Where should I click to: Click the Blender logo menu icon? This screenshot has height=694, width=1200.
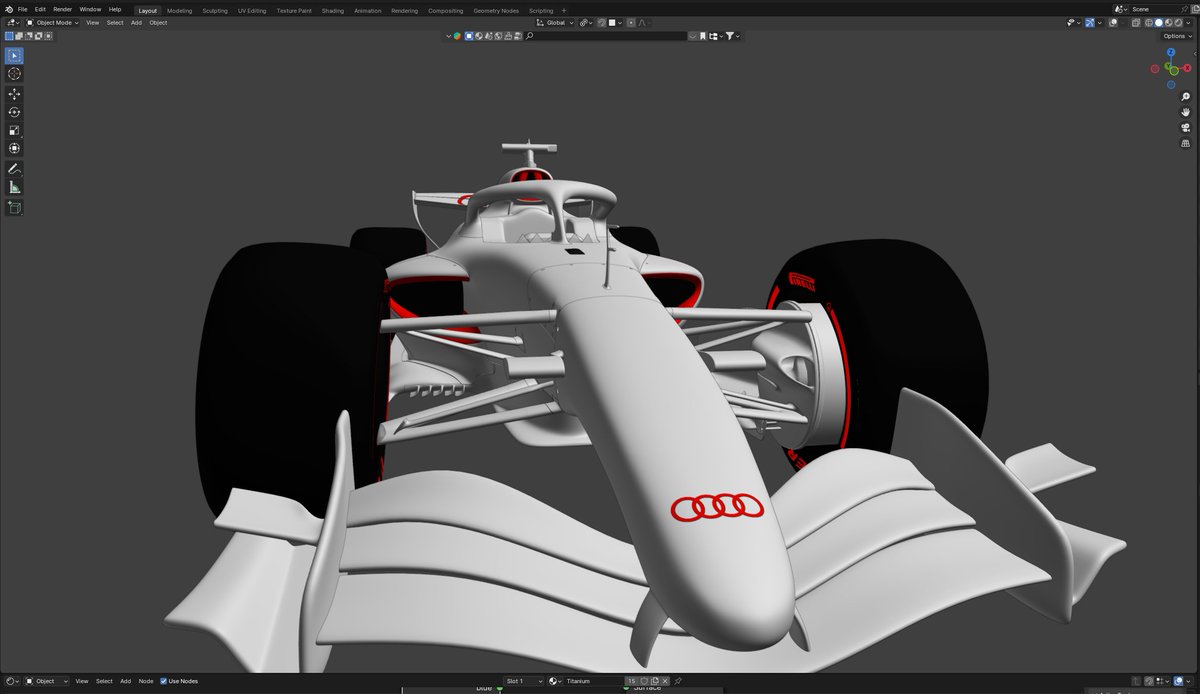8,9
